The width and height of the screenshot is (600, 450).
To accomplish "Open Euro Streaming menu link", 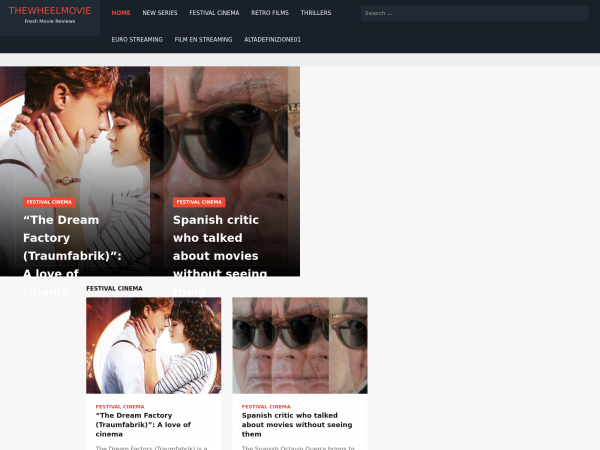I will (x=137, y=39).
